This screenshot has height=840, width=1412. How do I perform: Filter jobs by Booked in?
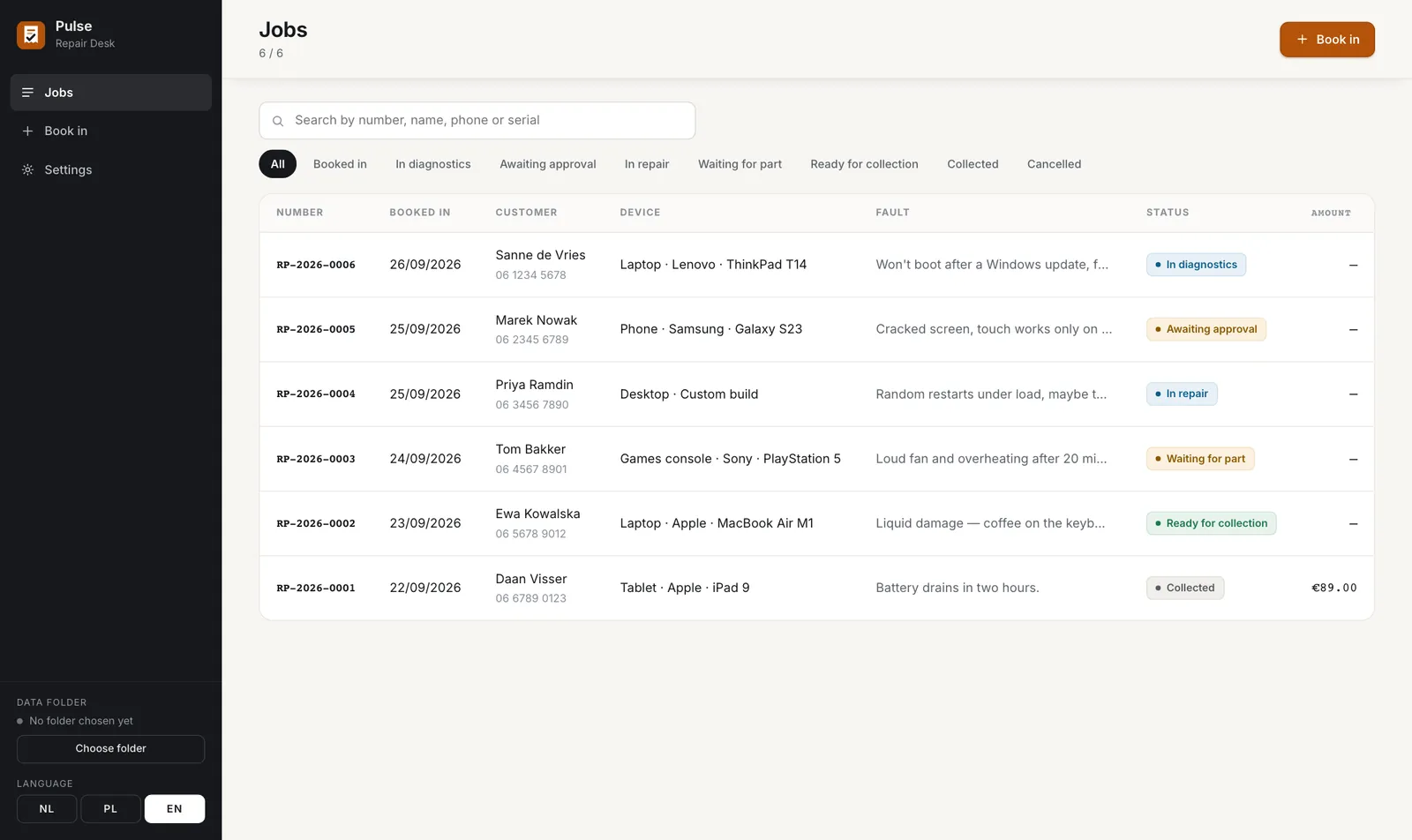coord(340,164)
